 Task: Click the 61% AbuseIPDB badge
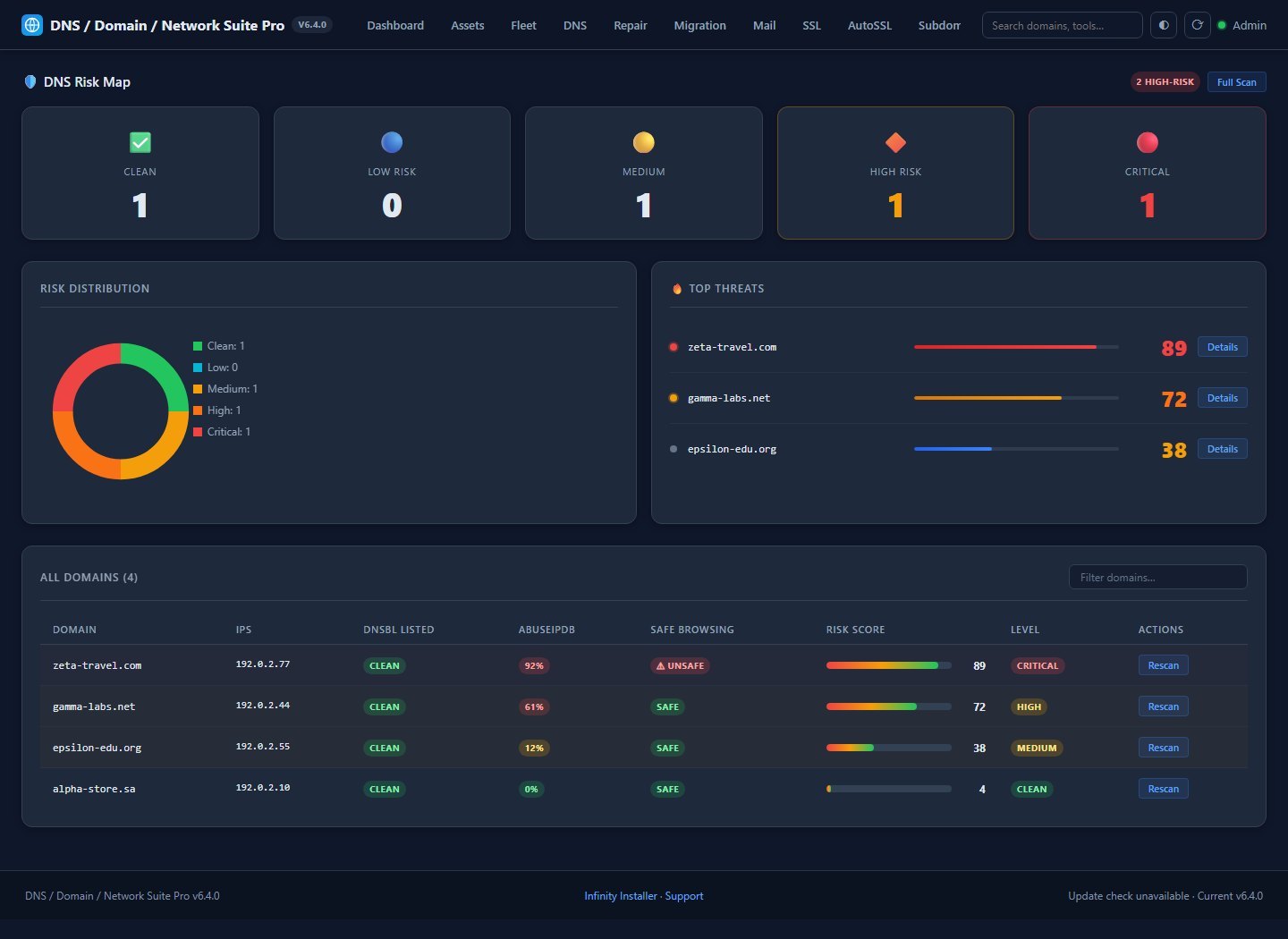(x=534, y=706)
